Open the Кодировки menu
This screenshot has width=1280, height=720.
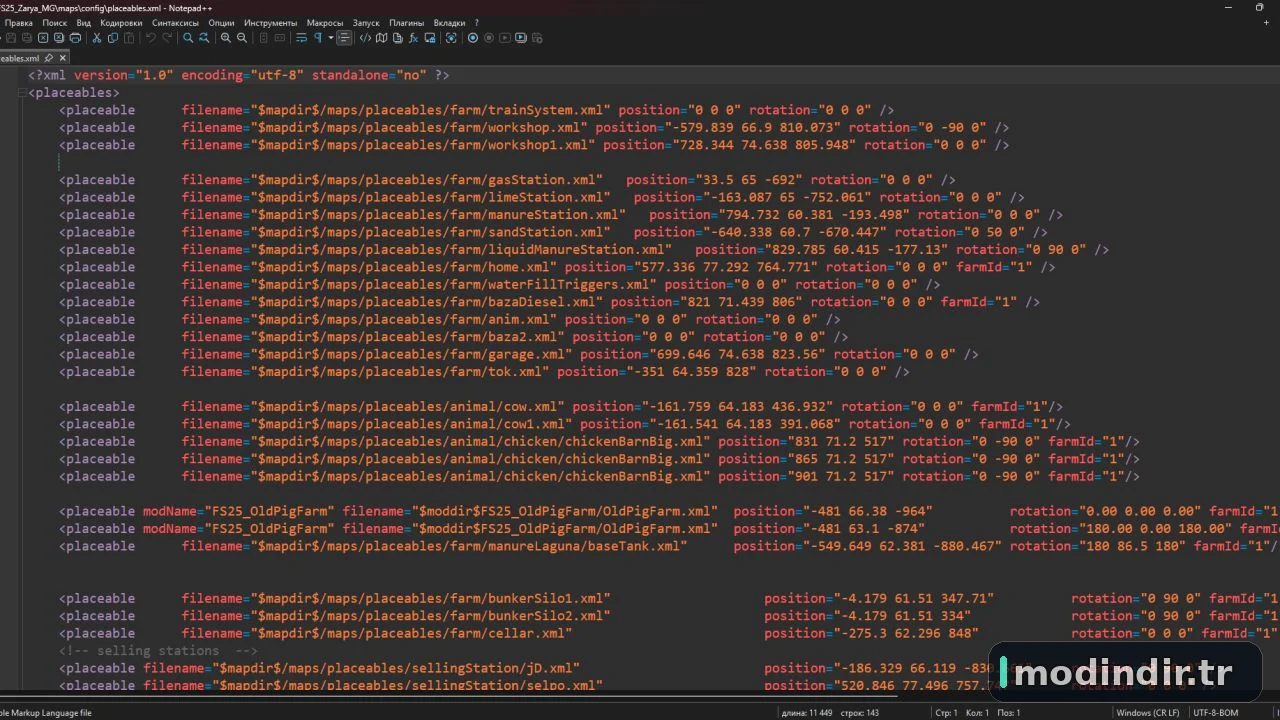121,22
